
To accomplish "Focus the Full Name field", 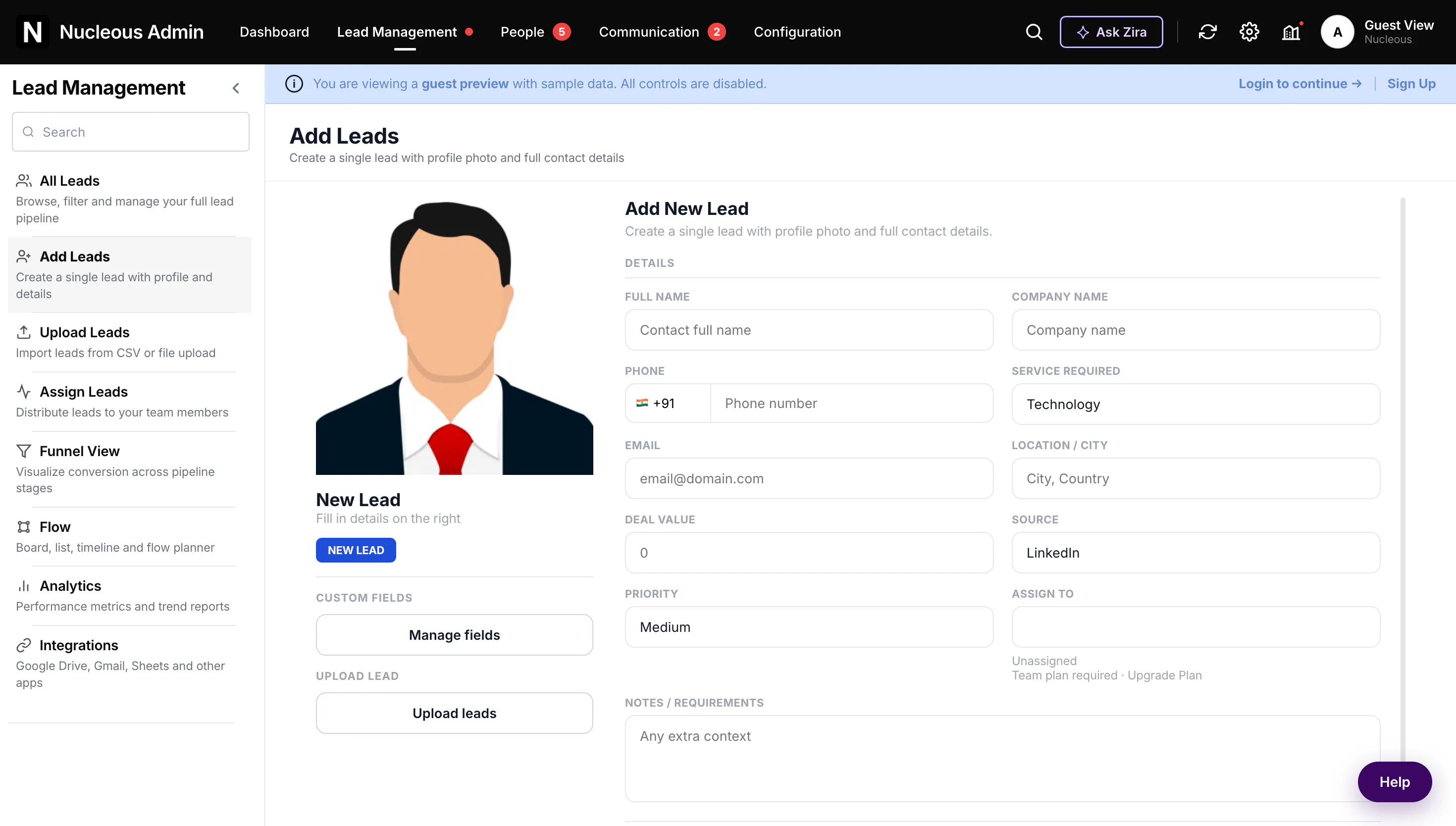I will click(809, 330).
